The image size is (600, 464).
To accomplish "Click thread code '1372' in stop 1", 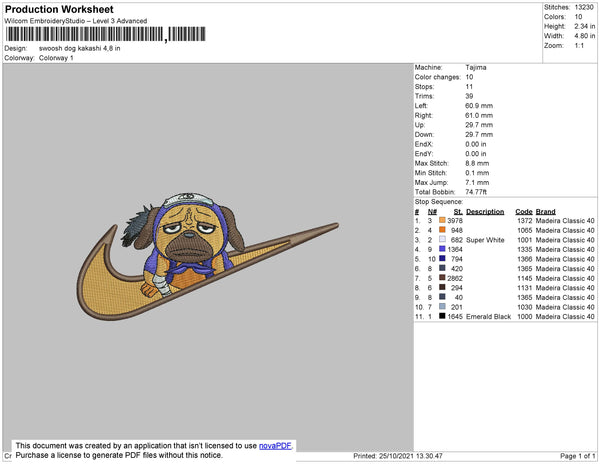I will (x=524, y=221).
